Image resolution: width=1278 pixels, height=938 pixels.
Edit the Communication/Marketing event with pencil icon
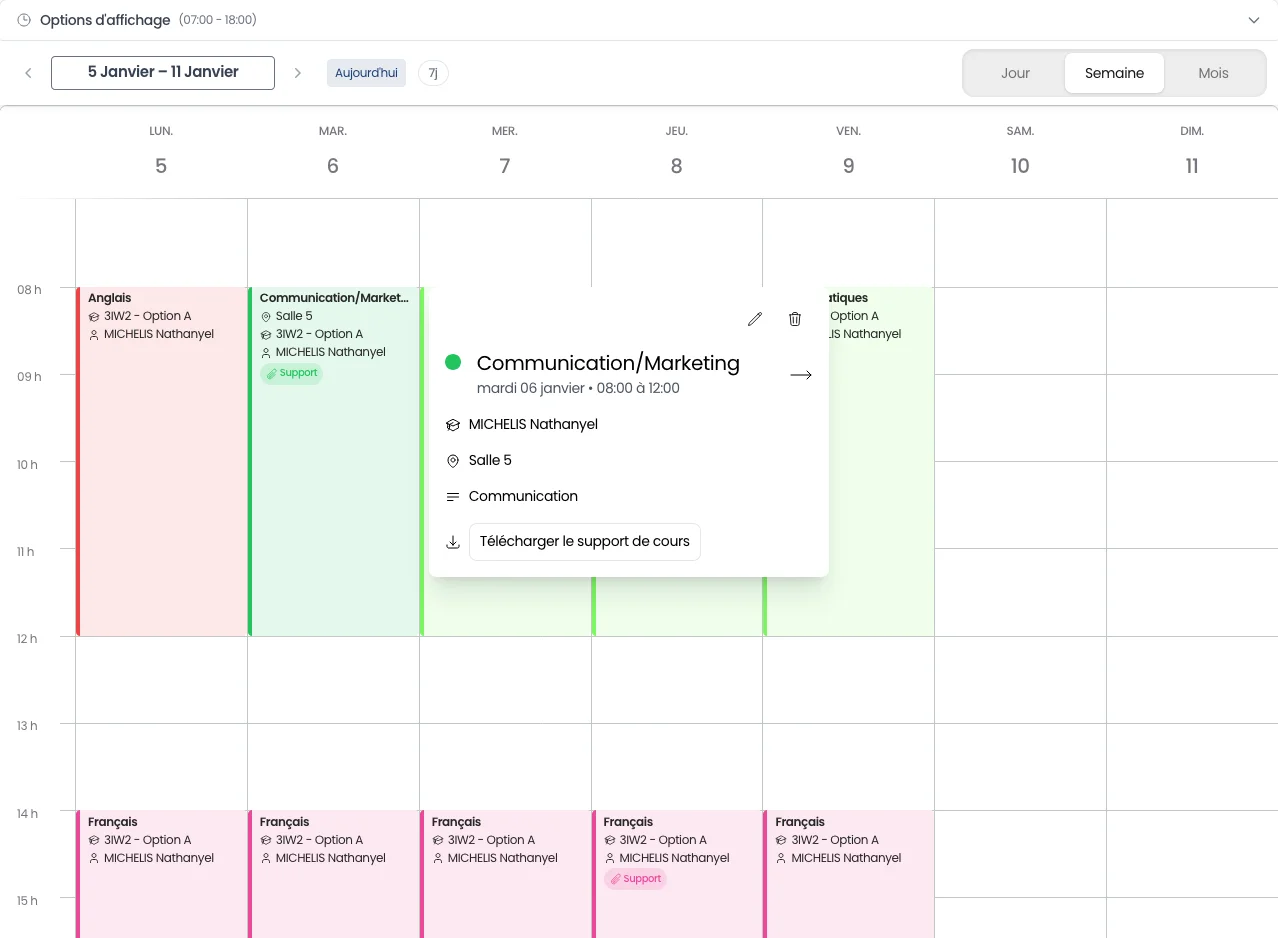pos(755,319)
